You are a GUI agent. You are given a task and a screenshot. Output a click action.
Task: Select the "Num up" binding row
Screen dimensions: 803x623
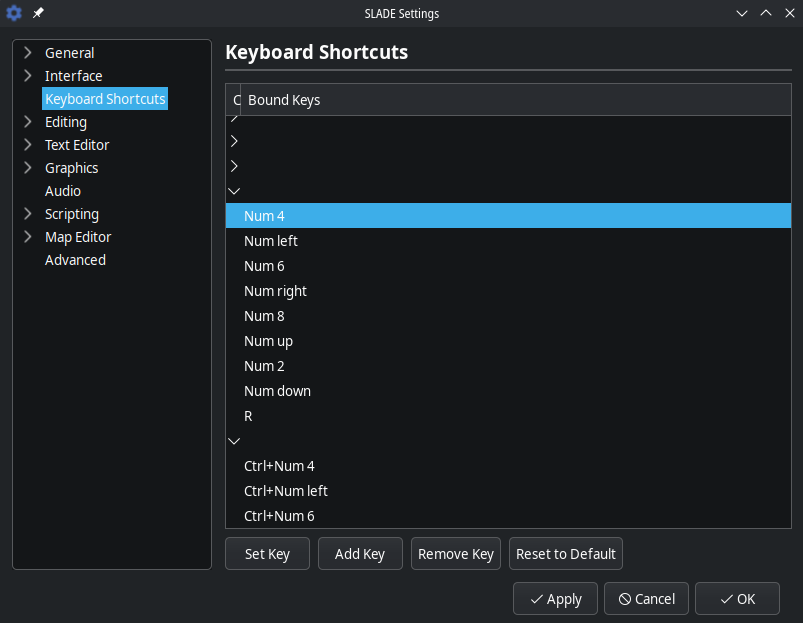[x=509, y=341]
